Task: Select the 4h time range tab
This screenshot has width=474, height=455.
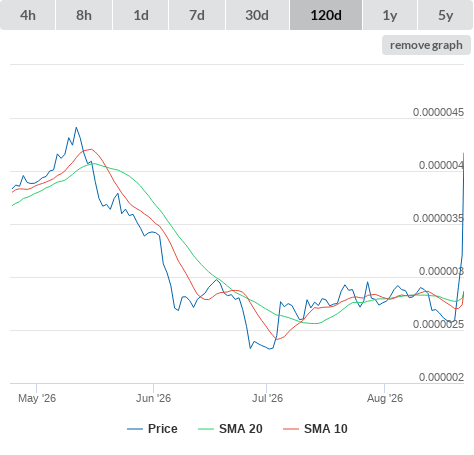Action: [x=28, y=15]
